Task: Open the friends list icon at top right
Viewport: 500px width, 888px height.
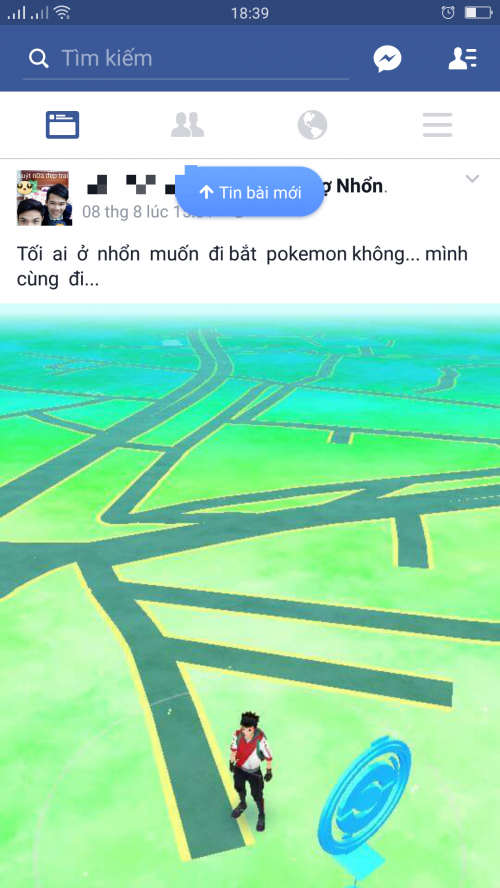Action: [463, 58]
